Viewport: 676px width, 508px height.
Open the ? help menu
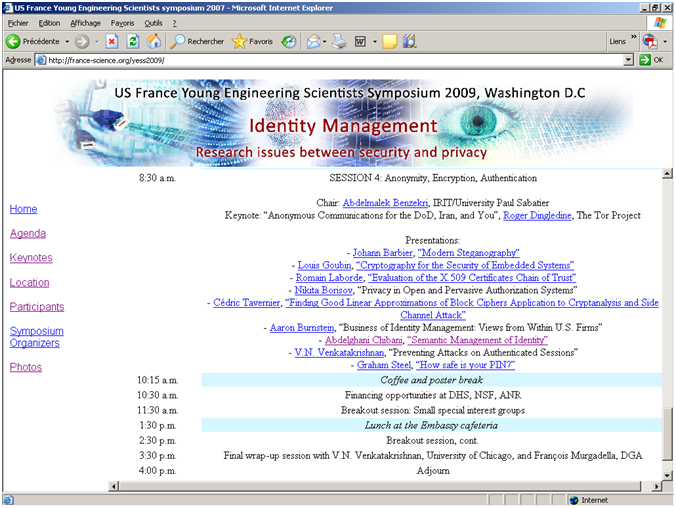click(x=175, y=23)
